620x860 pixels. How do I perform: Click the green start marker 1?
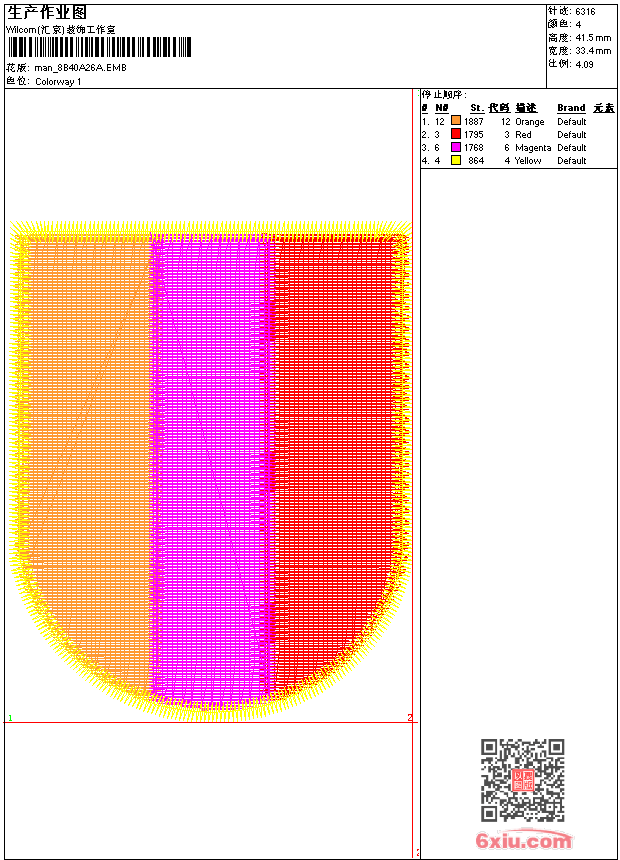pyautogui.click(x=10, y=718)
